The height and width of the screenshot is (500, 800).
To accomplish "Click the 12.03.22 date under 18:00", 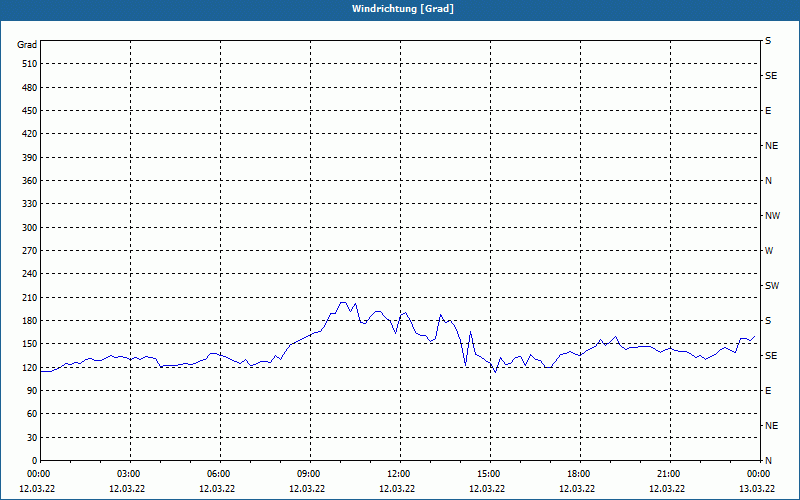I will click(x=577, y=488).
